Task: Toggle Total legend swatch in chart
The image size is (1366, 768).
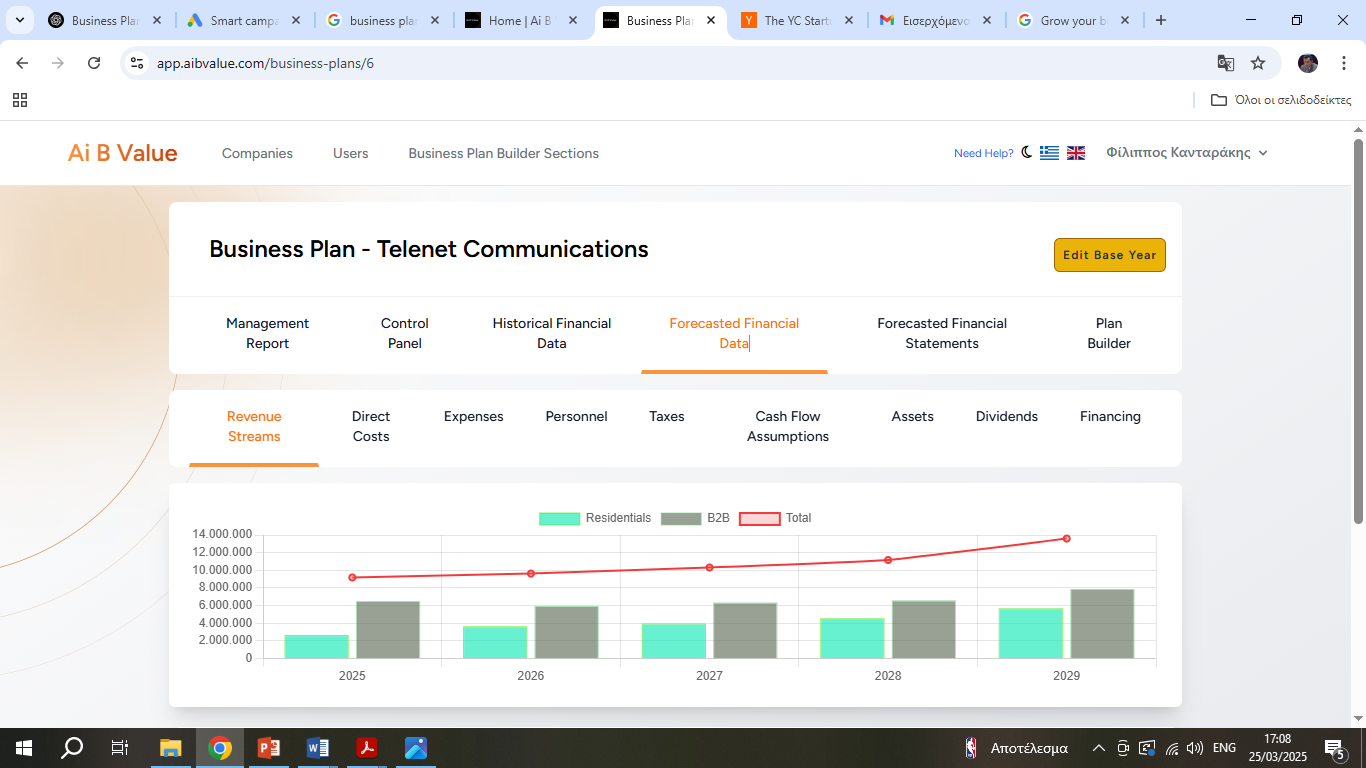Action: [x=759, y=518]
